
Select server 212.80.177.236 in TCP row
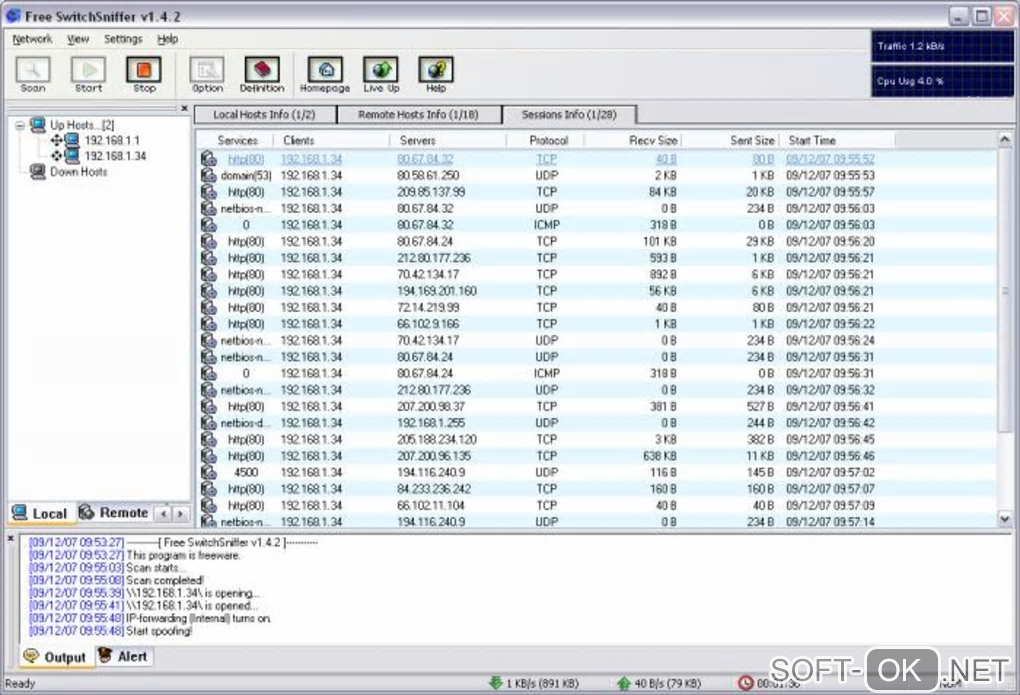(x=433, y=258)
